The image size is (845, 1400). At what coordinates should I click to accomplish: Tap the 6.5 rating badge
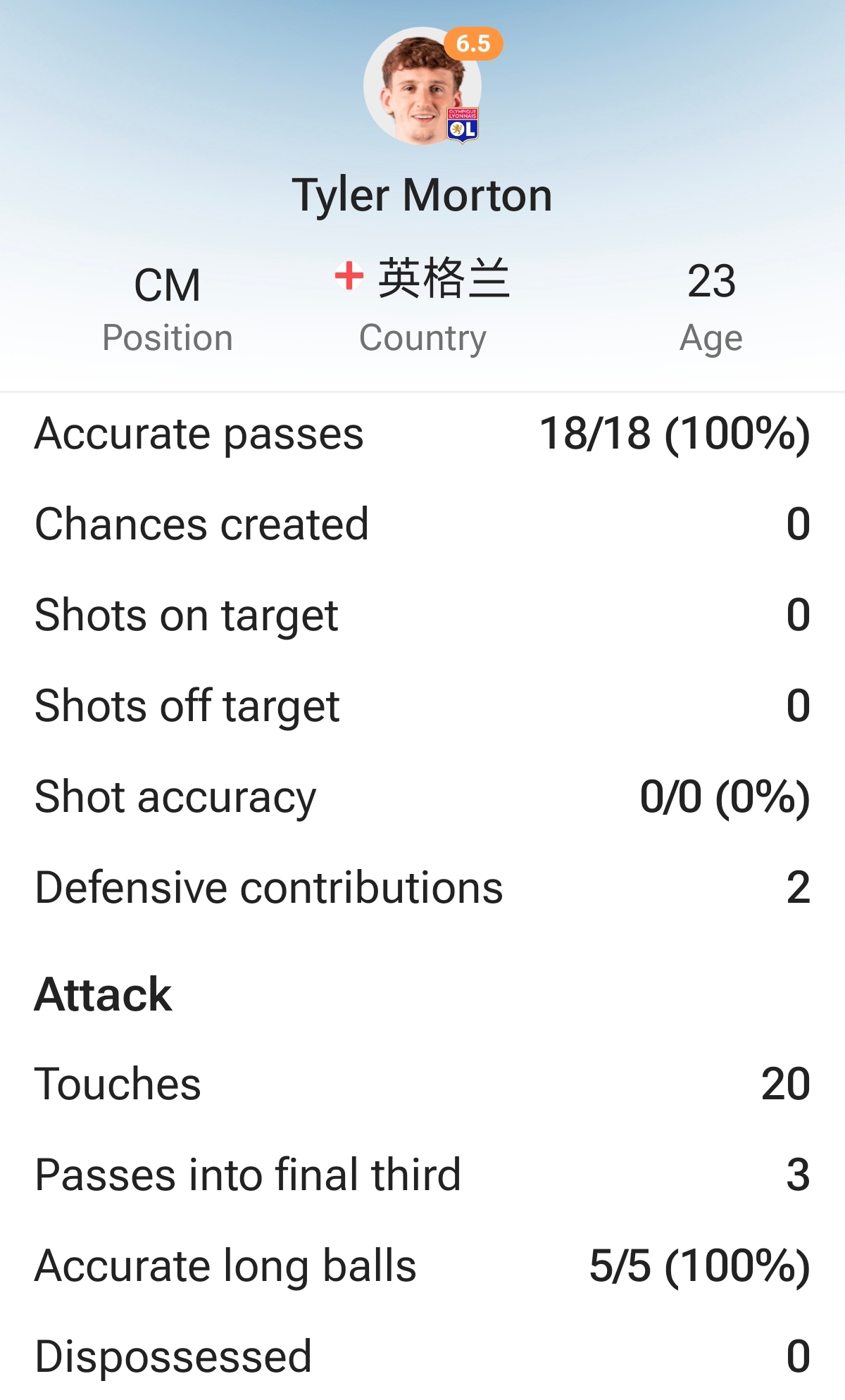pos(473,44)
